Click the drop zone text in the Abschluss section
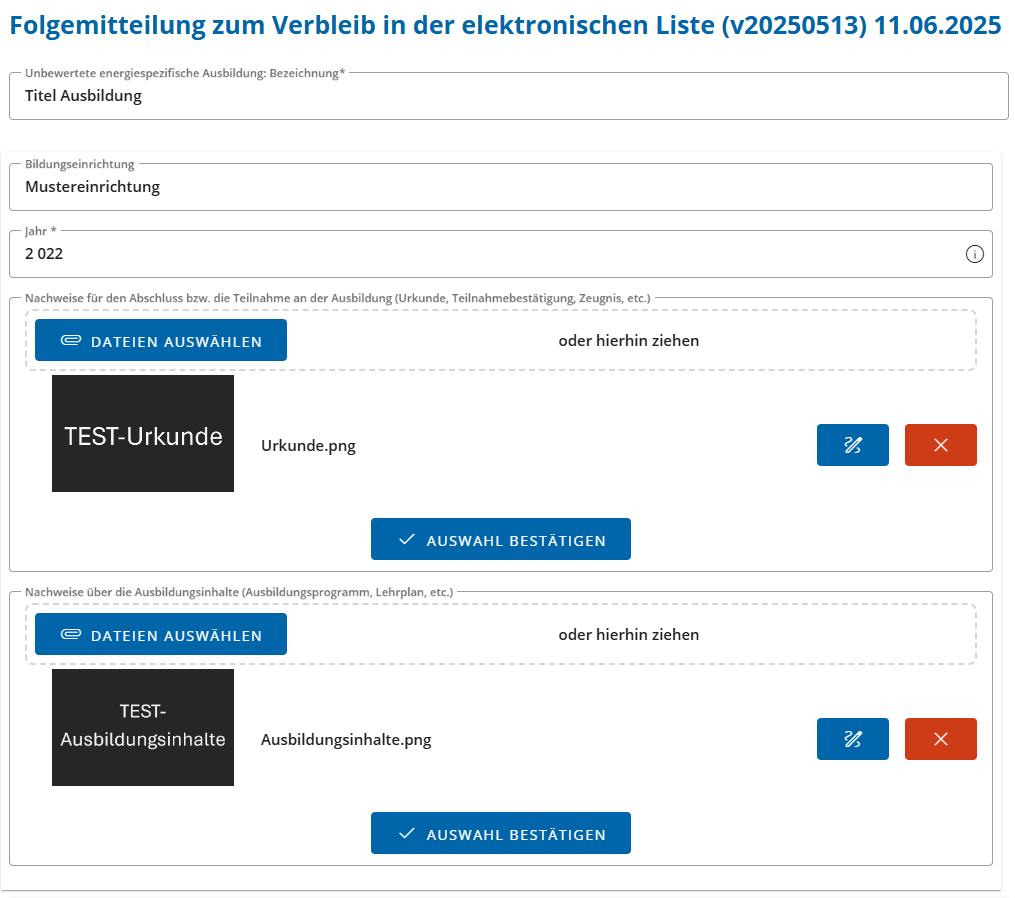Viewport: 1015px width, 898px height. pyautogui.click(x=629, y=341)
